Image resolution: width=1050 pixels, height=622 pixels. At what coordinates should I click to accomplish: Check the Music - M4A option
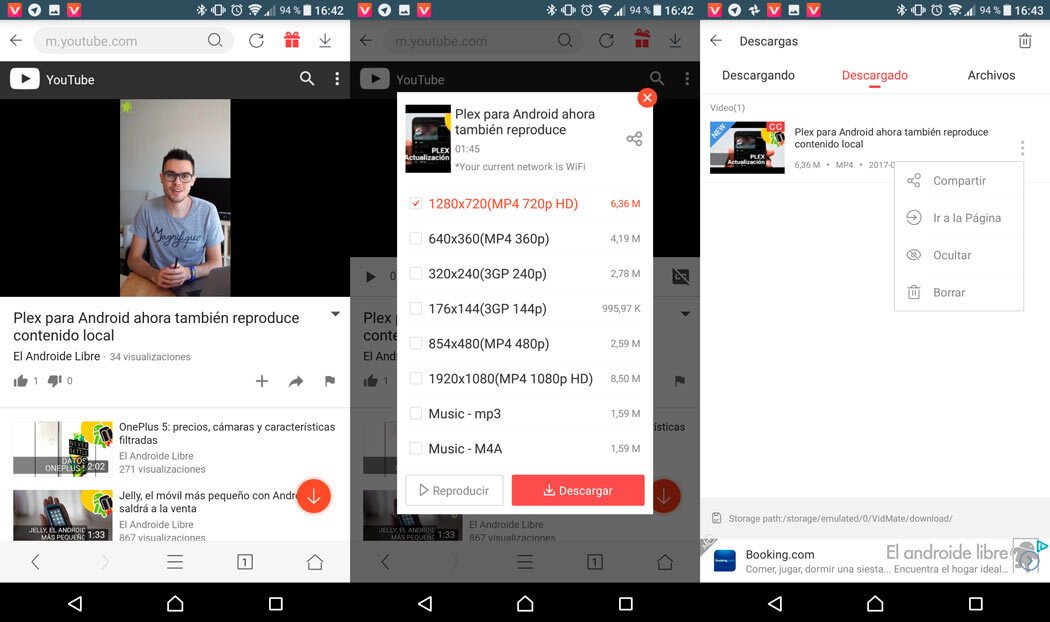(x=416, y=449)
